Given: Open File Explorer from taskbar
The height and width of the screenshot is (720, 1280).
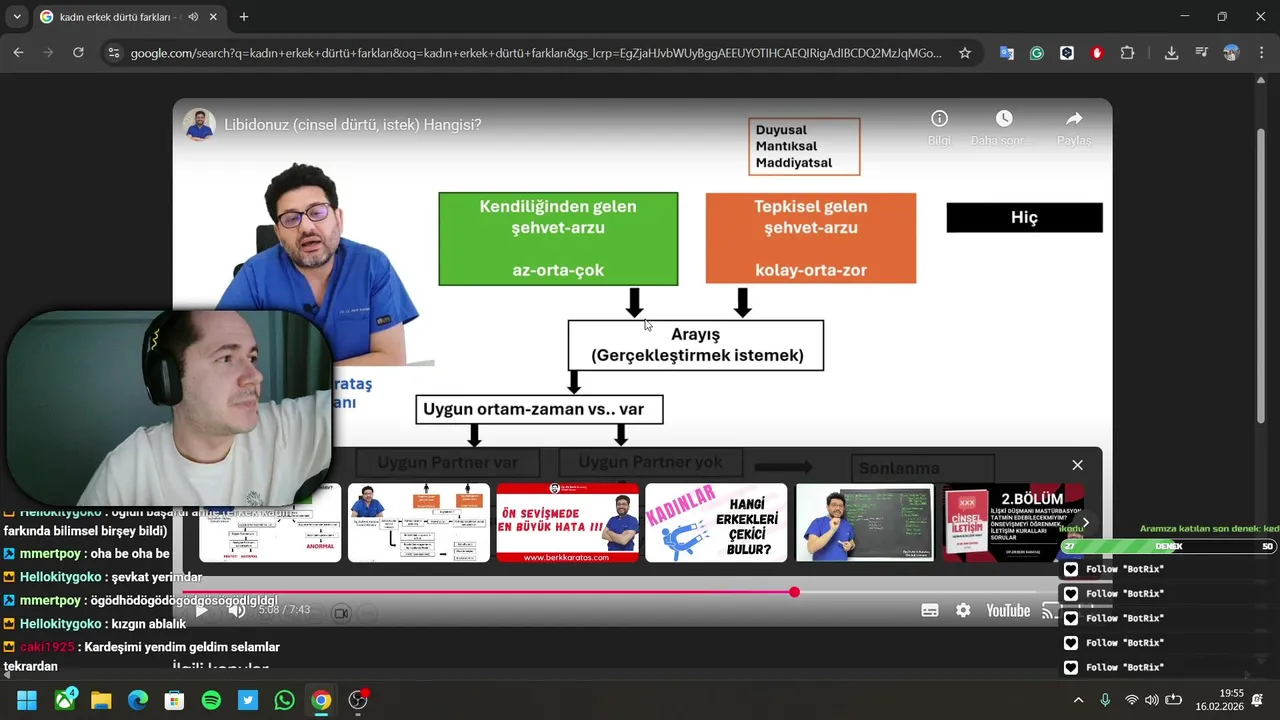Looking at the screenshot, I should click(101, 700).
